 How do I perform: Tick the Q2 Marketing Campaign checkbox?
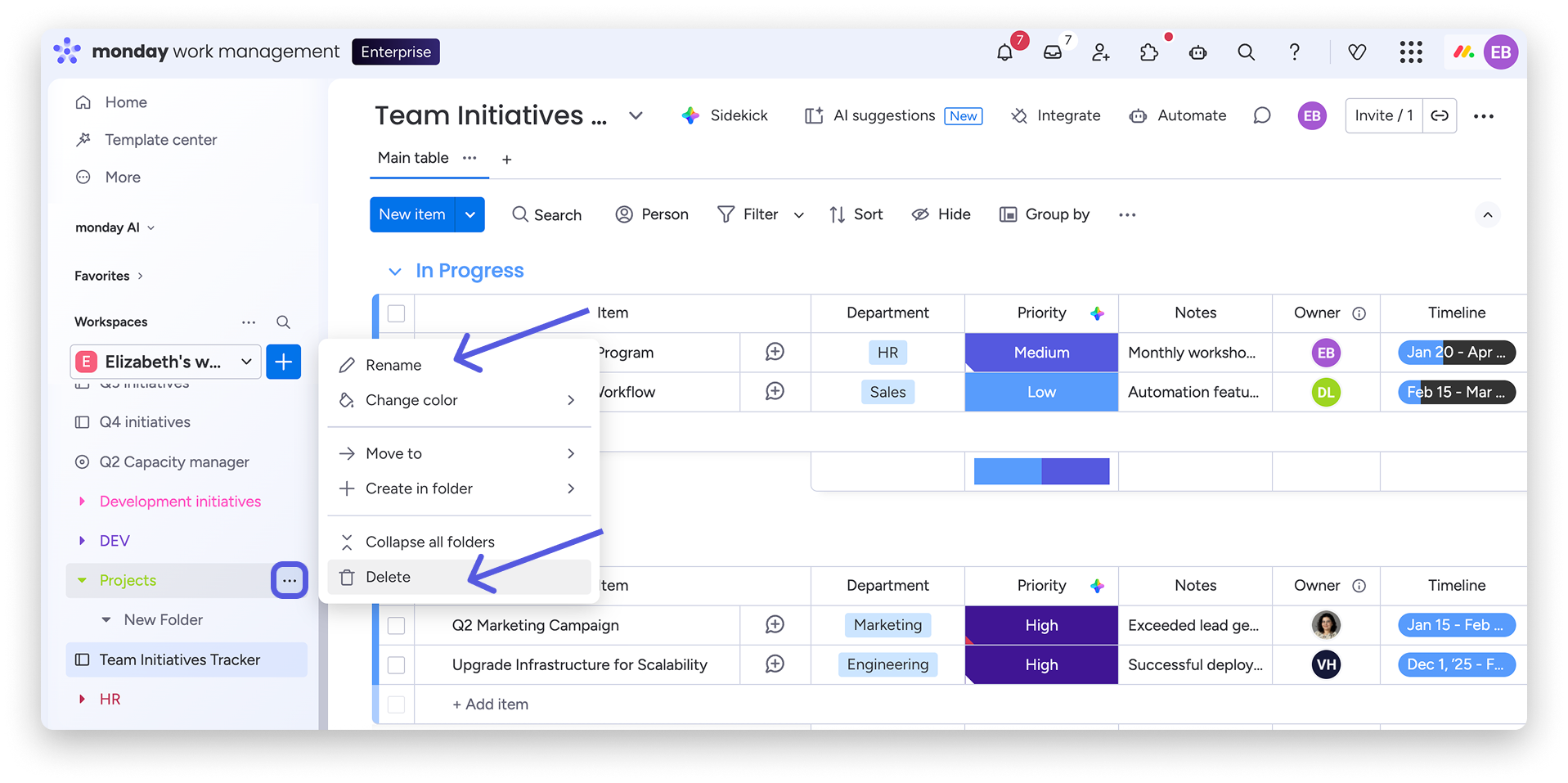click(397, 626)
